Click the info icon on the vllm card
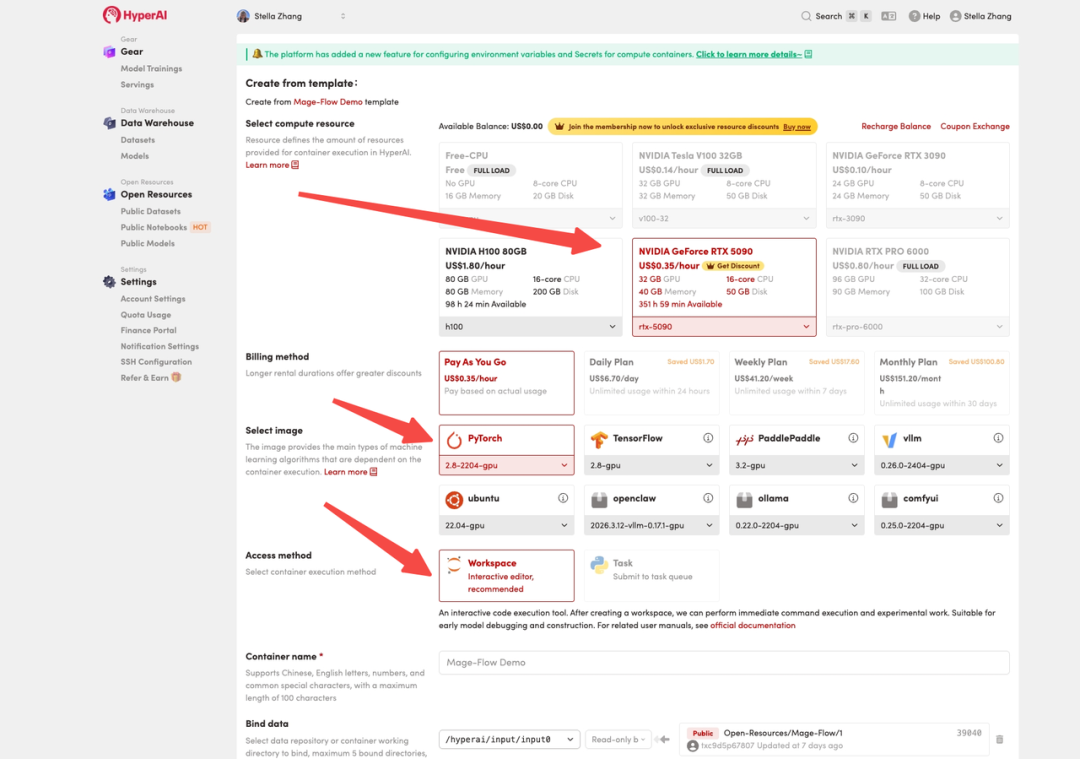The image size is (1080, 759). coord(998,438)
